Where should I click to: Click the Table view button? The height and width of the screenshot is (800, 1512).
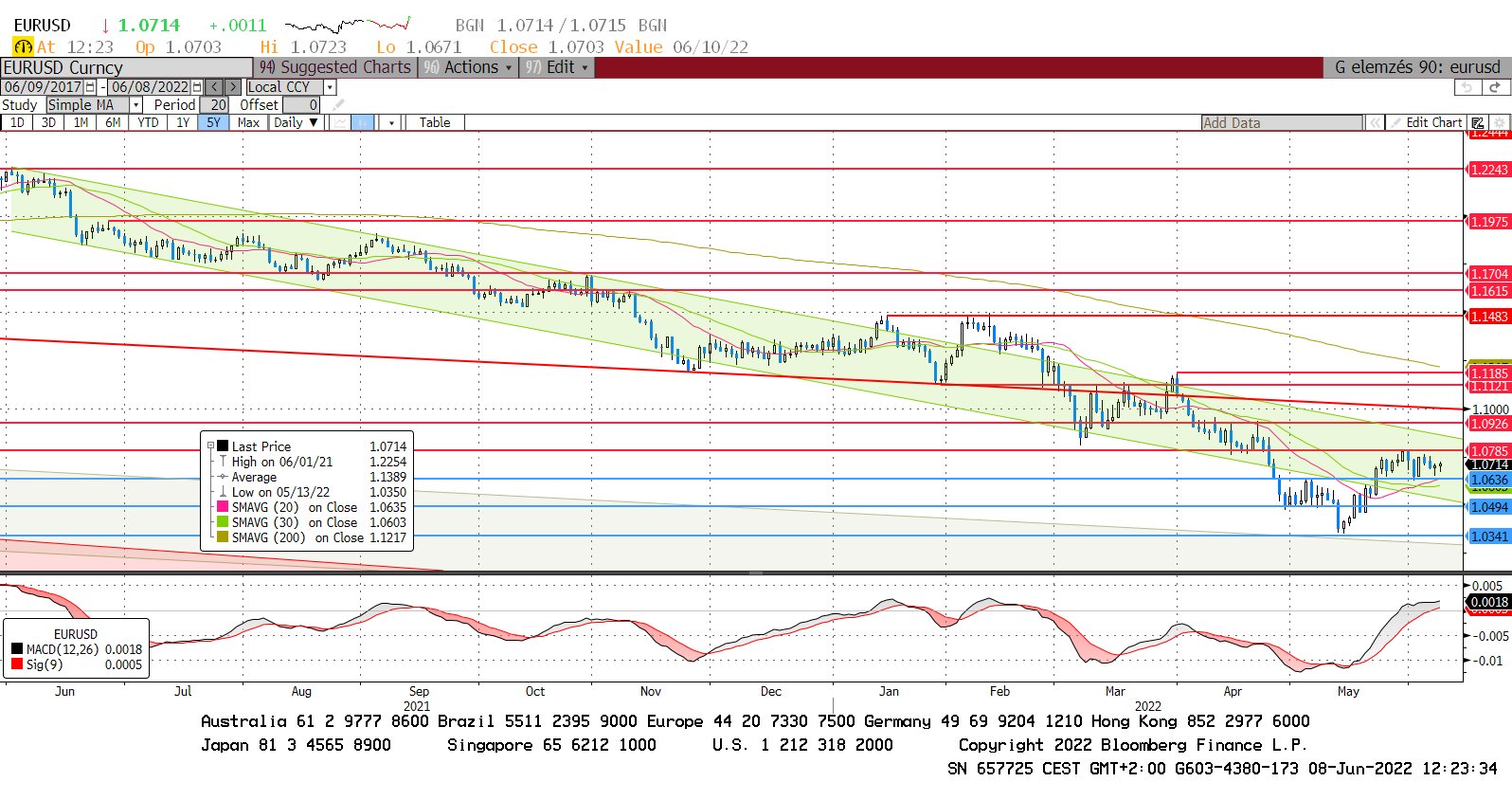click(x=435, y=123)
